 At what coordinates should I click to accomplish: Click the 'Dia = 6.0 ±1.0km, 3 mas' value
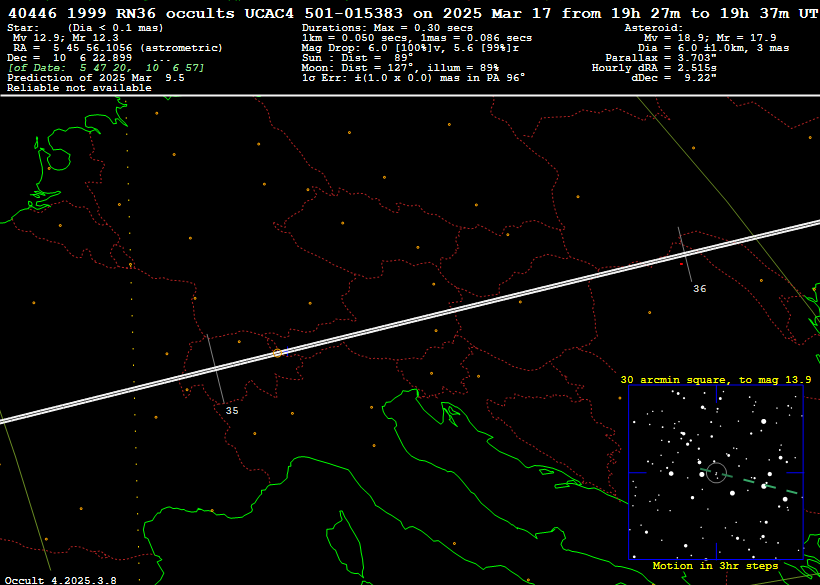click(x=713, y=48)
